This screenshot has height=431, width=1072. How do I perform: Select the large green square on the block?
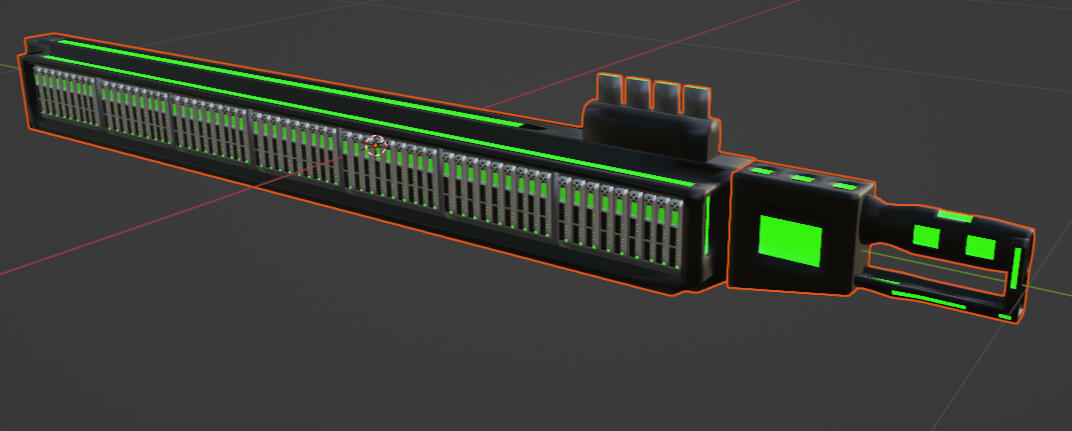point(790,240)
